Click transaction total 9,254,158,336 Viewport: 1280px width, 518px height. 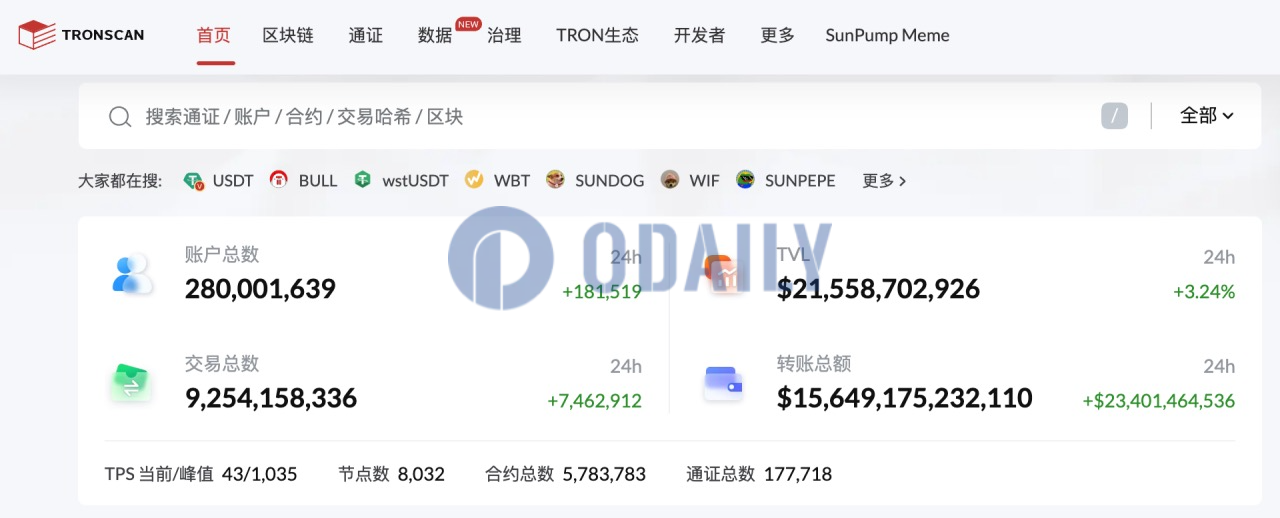[271, 398]
